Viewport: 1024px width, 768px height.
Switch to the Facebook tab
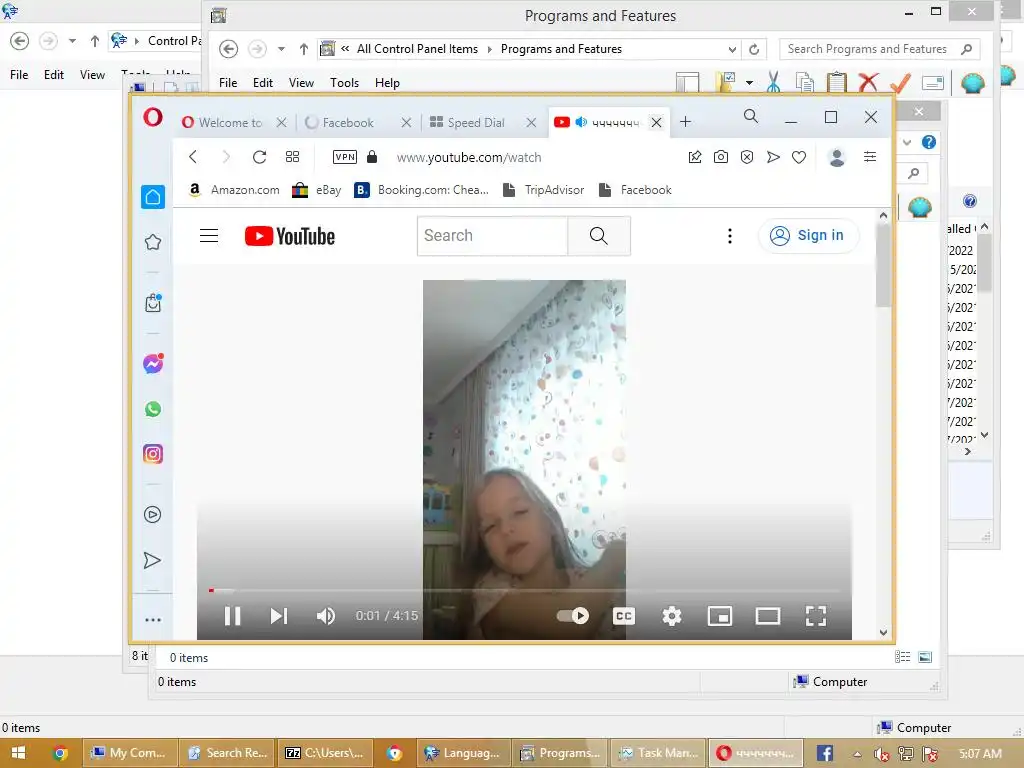tap(348, 122)
